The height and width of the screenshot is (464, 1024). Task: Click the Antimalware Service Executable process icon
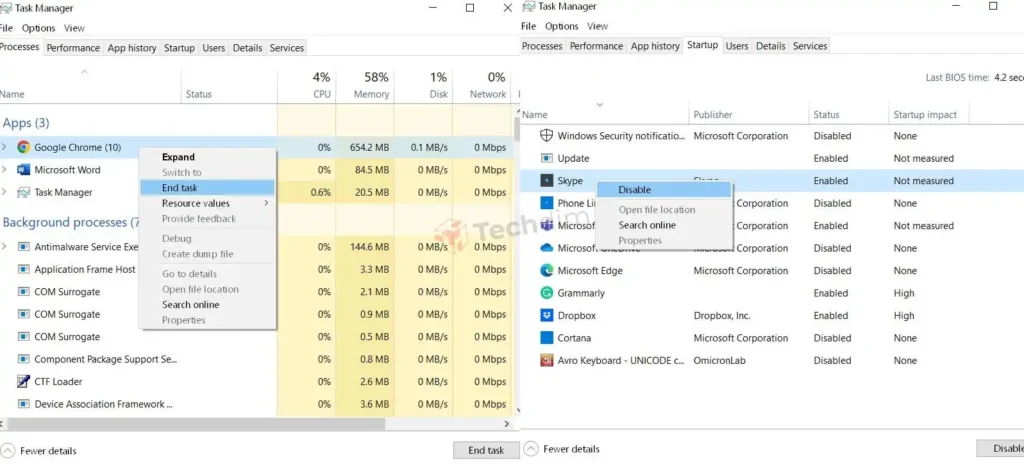24,247
